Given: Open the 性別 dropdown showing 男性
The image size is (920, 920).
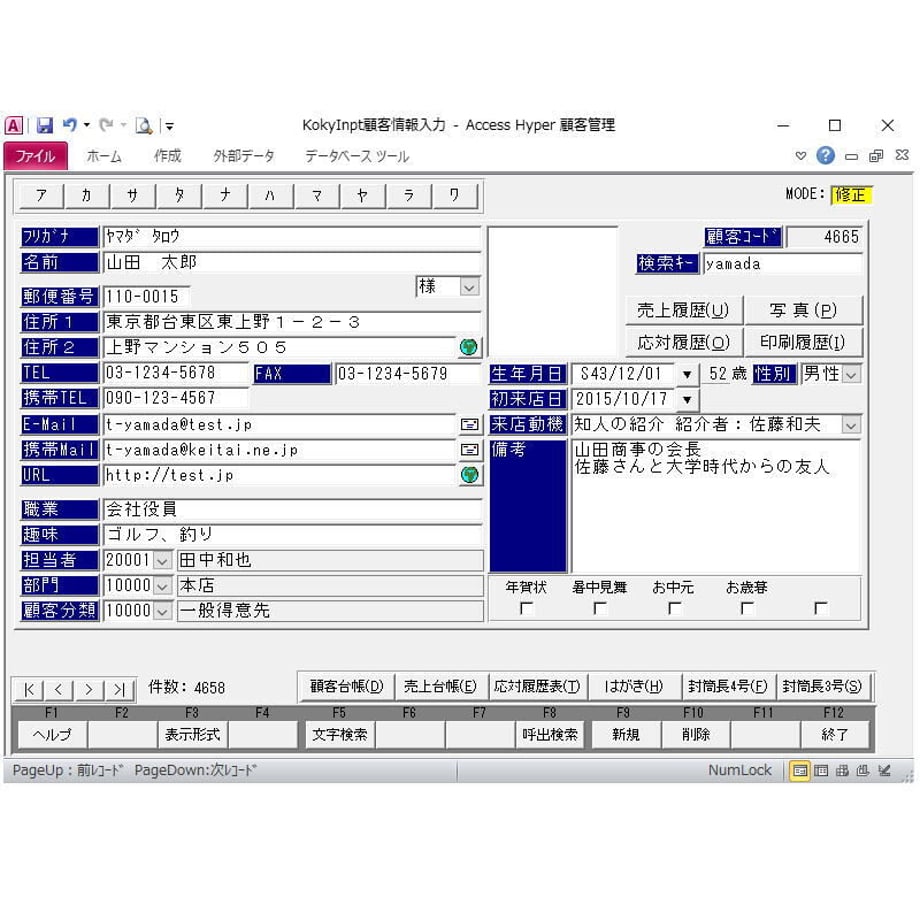Looking at the screenshot, I should (x=851, y=374).
